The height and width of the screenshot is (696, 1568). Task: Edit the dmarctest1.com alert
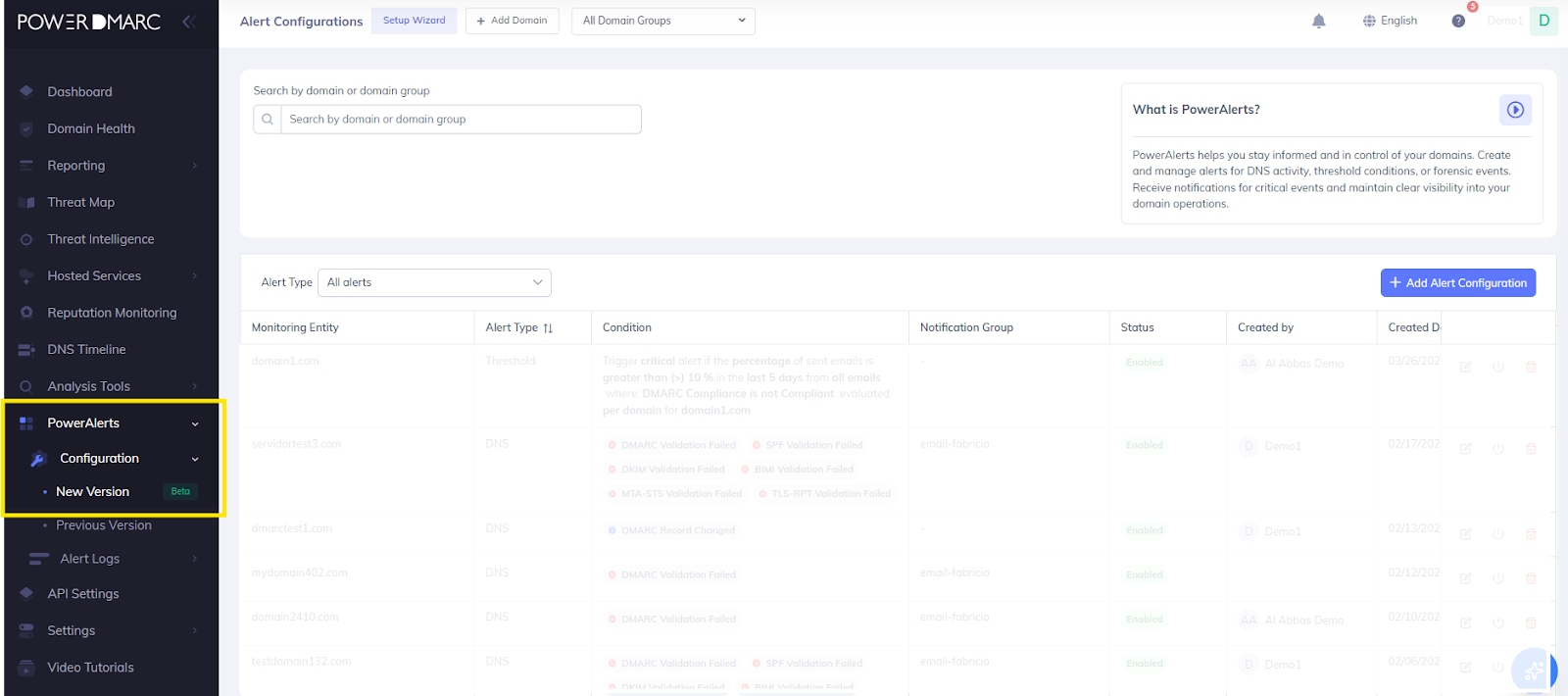point(1465,534)
